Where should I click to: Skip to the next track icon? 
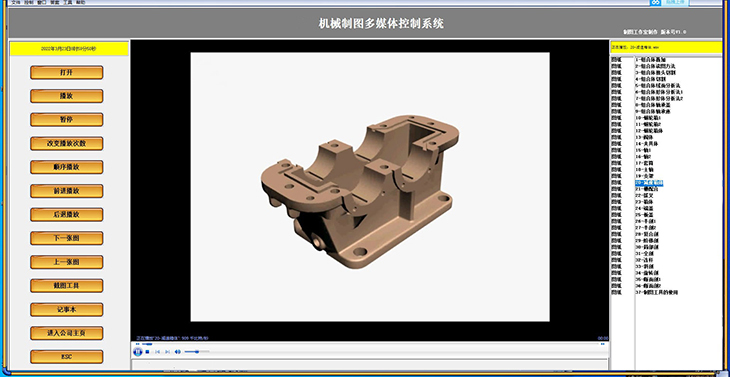[168, 352]
